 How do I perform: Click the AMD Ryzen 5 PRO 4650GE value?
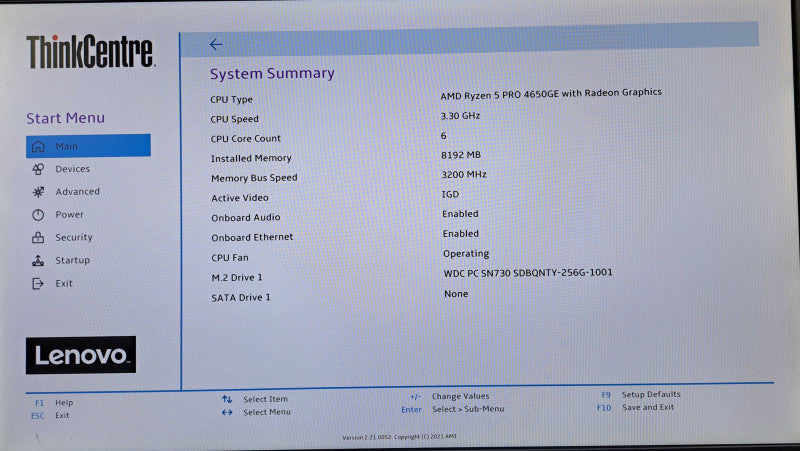(x=551, y=94)
